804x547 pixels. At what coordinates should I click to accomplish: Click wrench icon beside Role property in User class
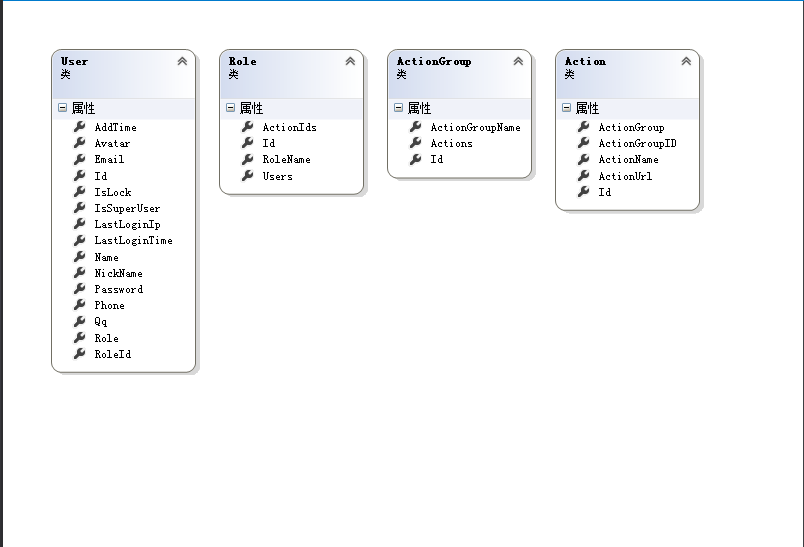pyautogui.click(x=79, y=337)
